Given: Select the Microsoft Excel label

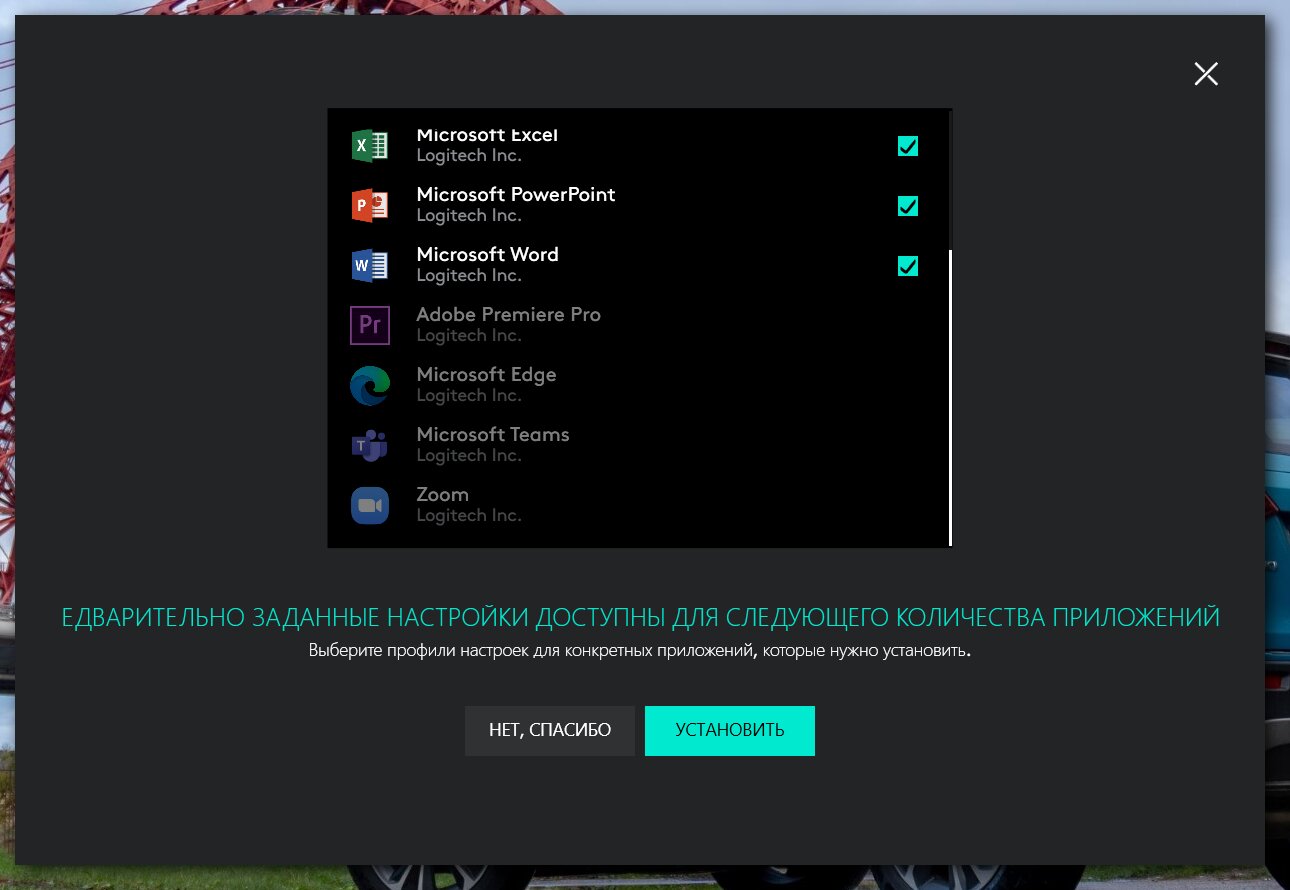Looking at the screenshot, I should tap(487, 134).
